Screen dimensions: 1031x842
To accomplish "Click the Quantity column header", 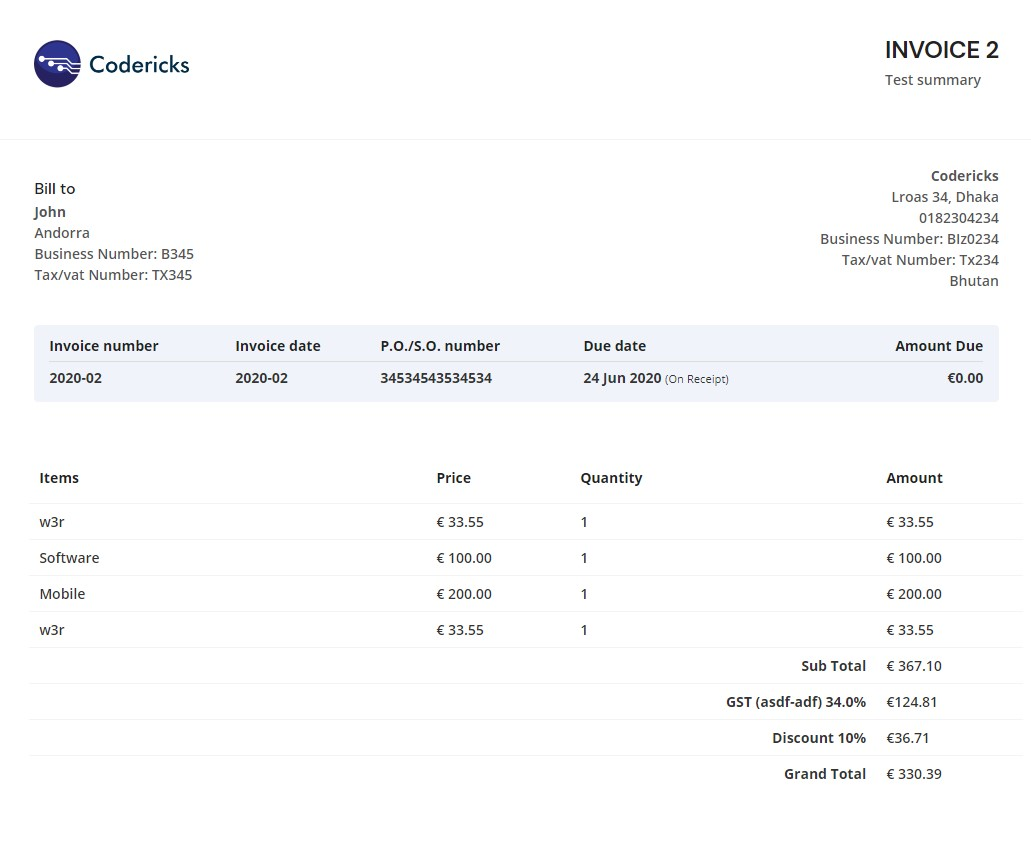I will pyautogui.click(x=611, y=478).
